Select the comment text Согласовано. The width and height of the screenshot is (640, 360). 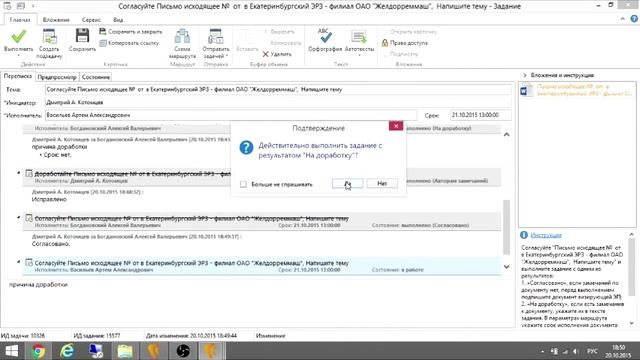tap(51, 244)
